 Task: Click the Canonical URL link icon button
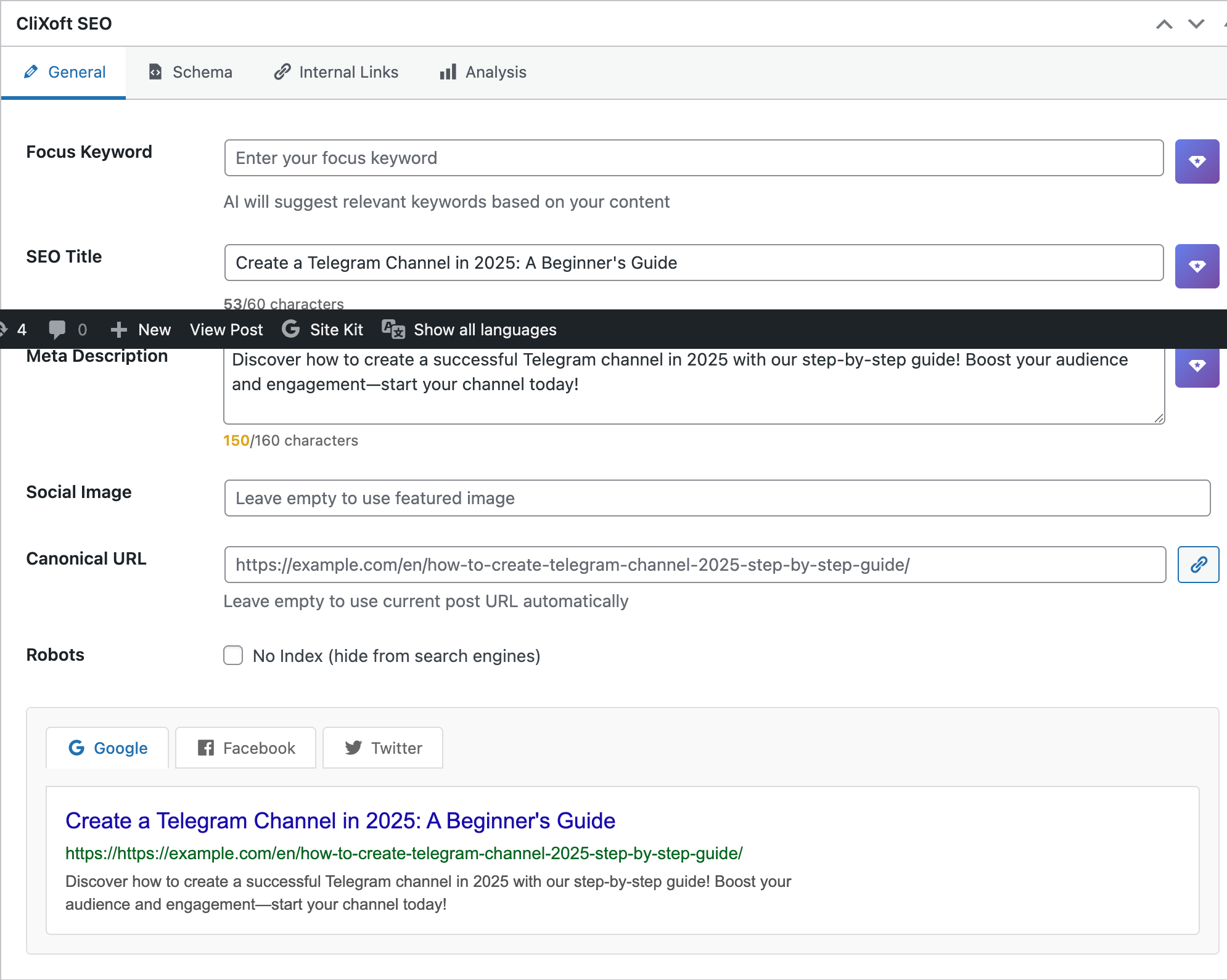[1197, 565]
